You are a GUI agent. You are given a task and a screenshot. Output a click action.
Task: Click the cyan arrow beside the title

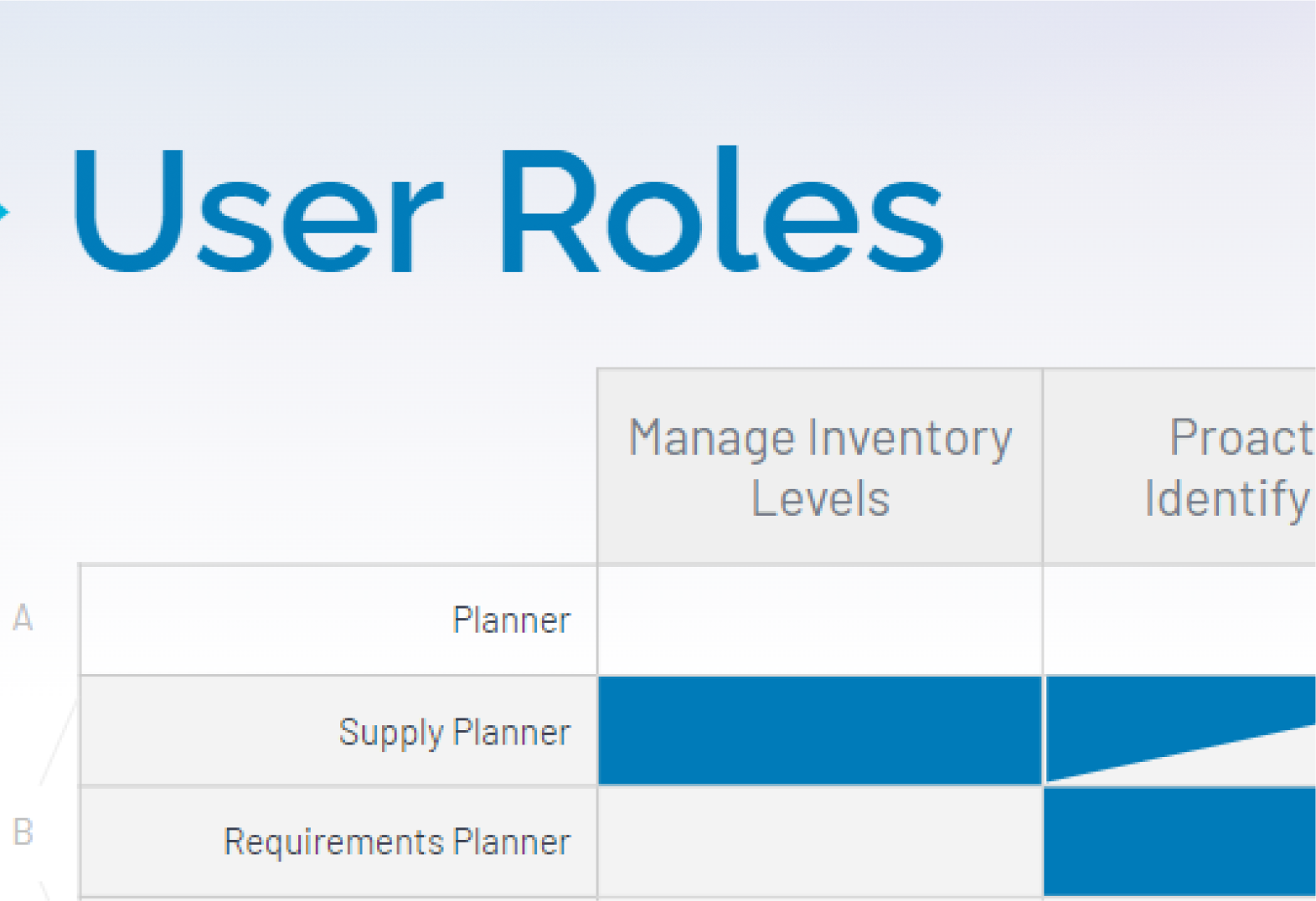point(4,212)
